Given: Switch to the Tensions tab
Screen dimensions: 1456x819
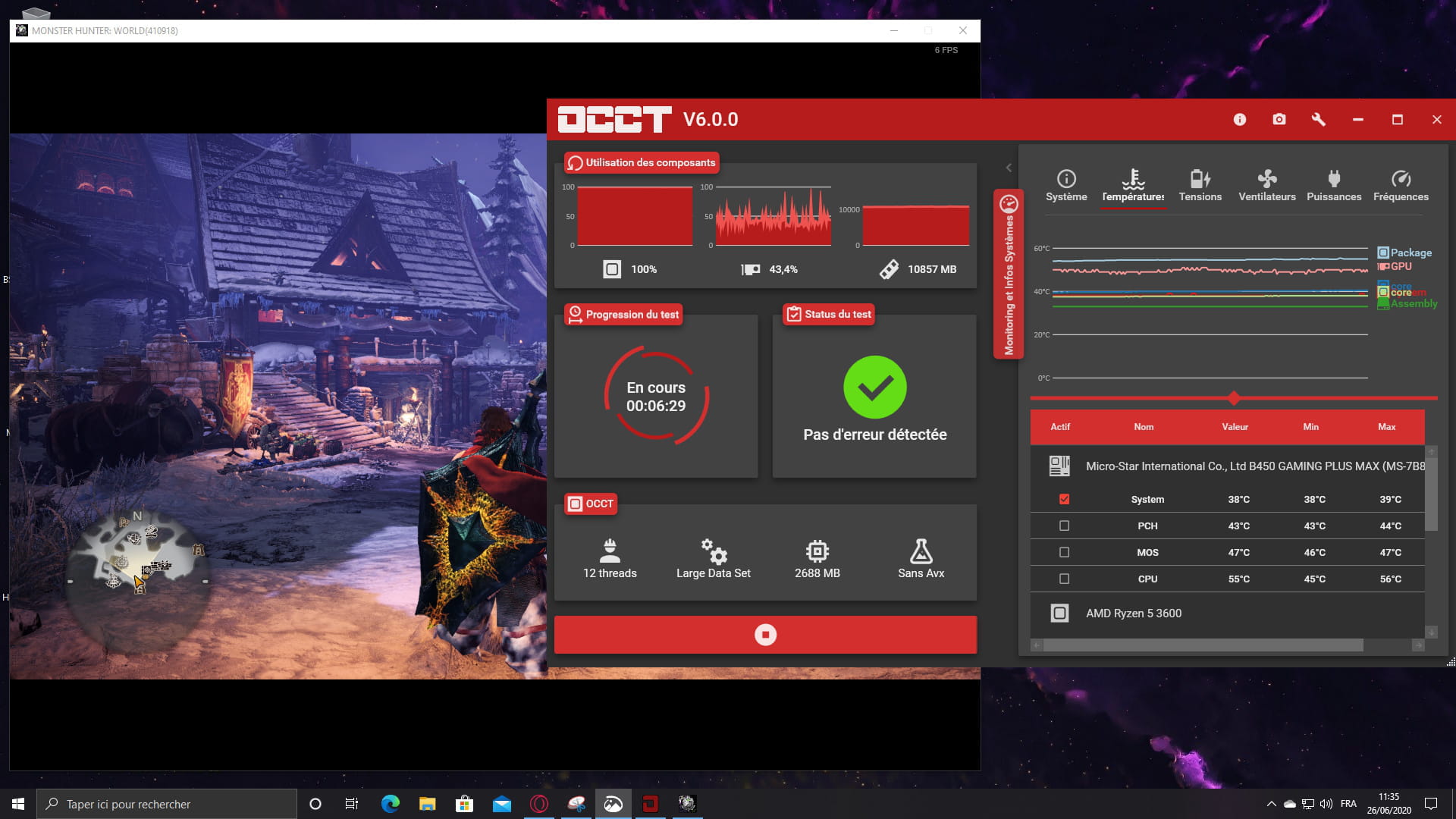Looking at the screenshot, I should 1200,186.
